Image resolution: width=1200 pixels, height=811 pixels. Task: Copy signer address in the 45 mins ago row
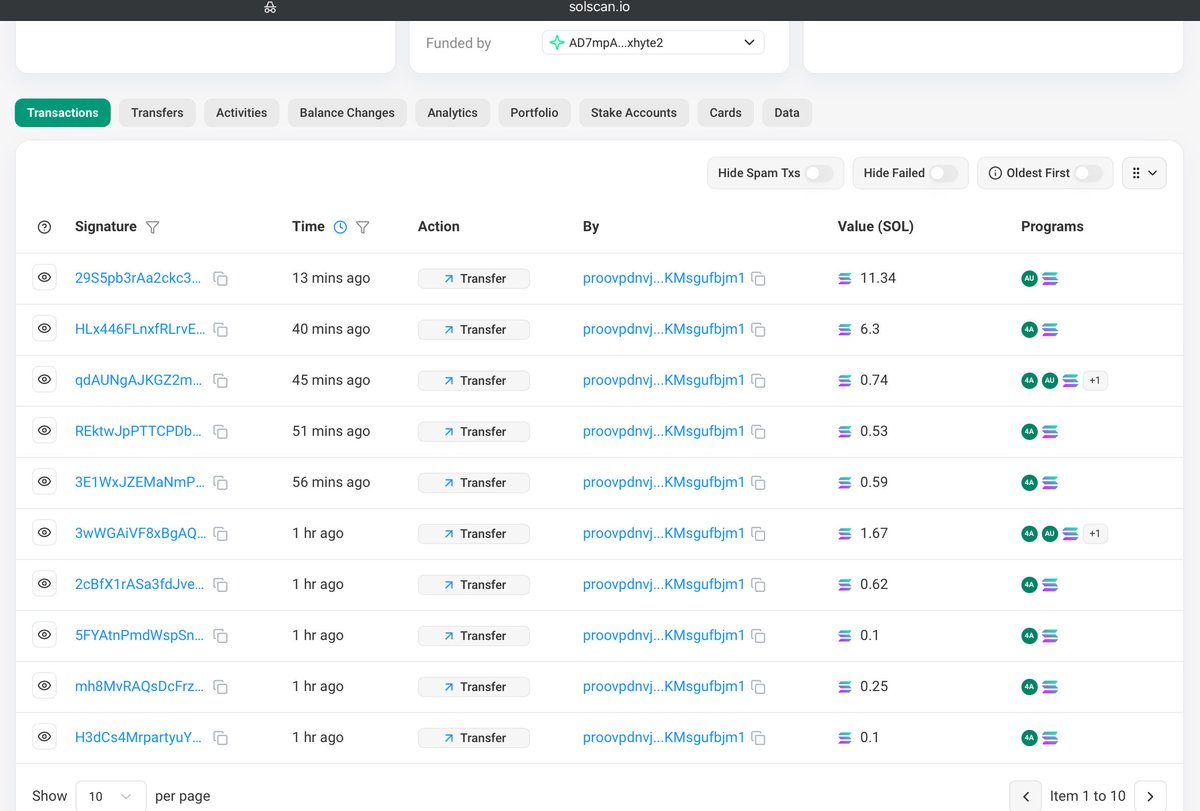759,381
